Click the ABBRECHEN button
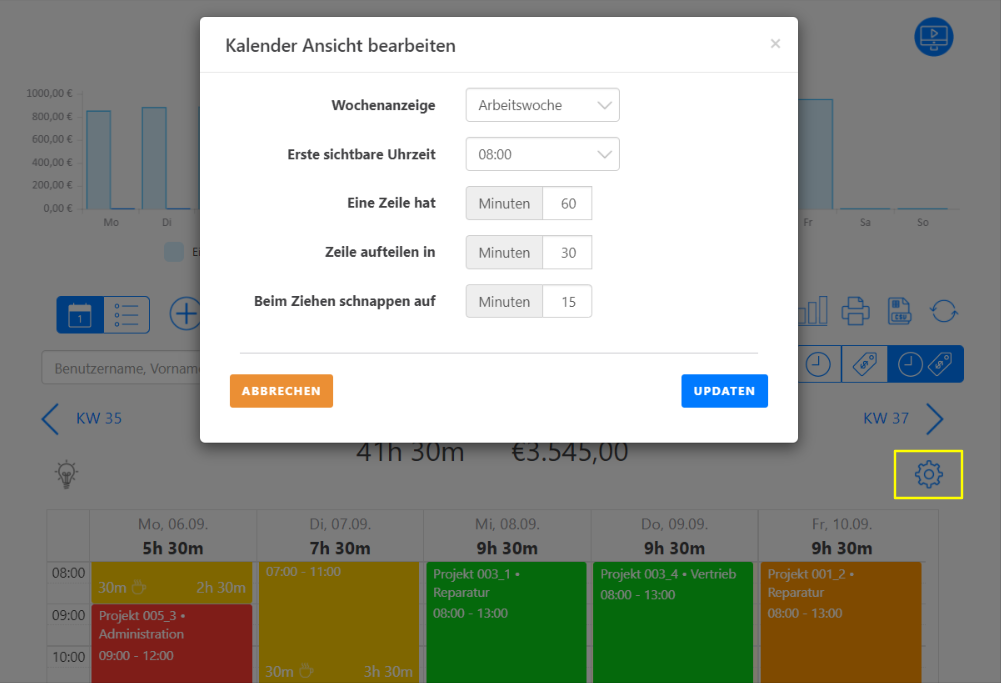The image size is (1001, 683). click(281, 391)
